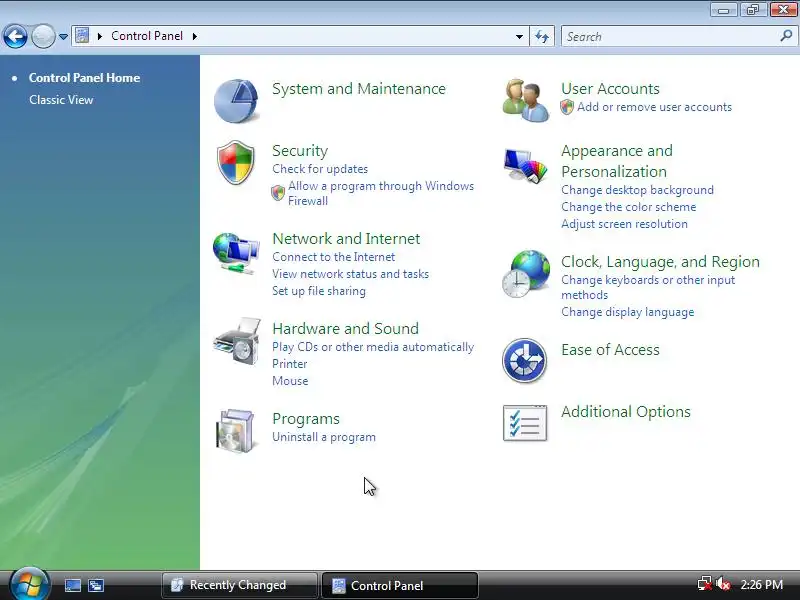Click Change desktop background
Image resolution: width=800 pixels, height=600 pixels.
point(637,190)
